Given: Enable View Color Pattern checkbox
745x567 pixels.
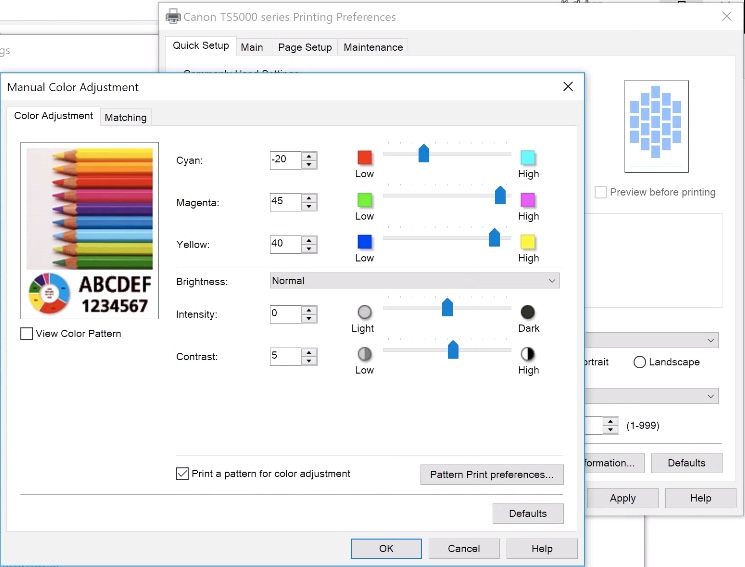Looking at the screenshot, I should click(x=27, y=334).
